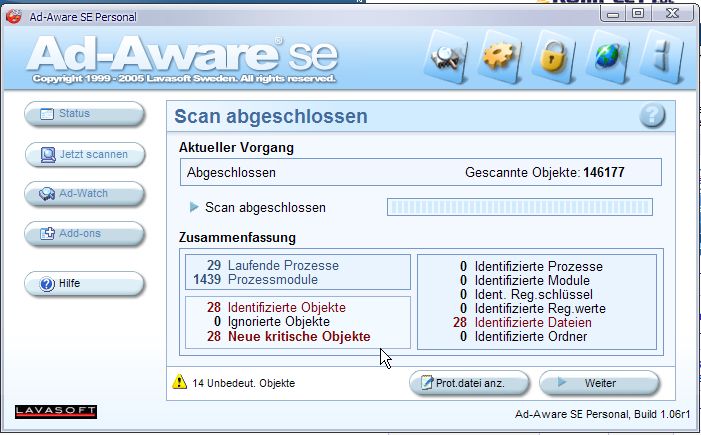Screen dimensions: 701x435
Task: Continue with the Weiter button
Action: tap(600, 383)
